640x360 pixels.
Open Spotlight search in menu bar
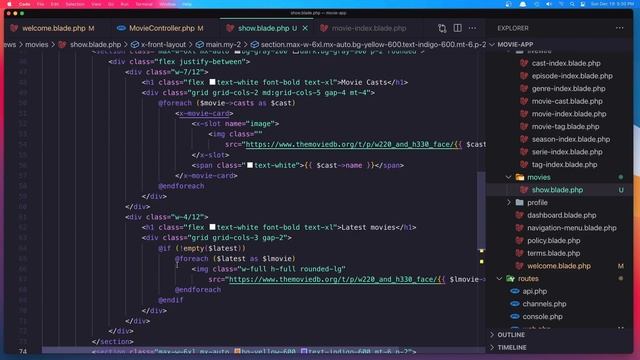[x=572, y=4]
